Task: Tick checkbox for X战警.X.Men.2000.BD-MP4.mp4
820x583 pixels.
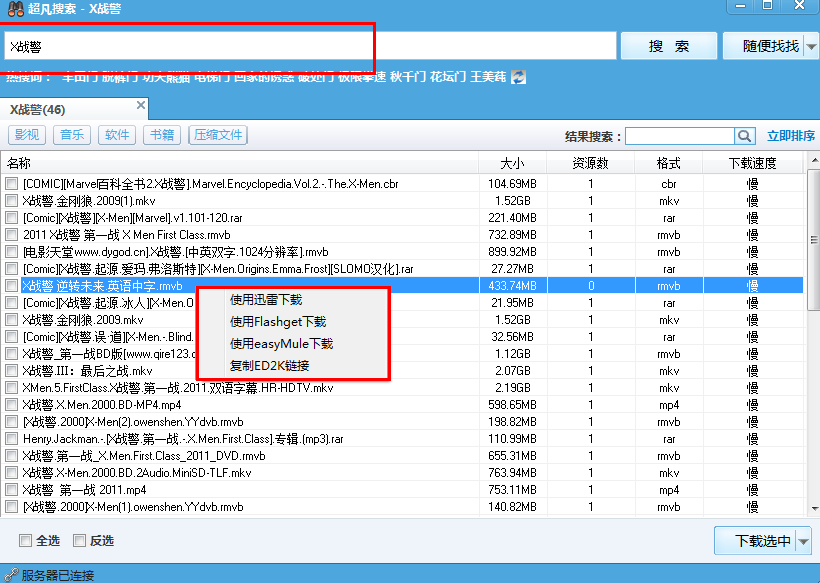Action: point(12,405)
